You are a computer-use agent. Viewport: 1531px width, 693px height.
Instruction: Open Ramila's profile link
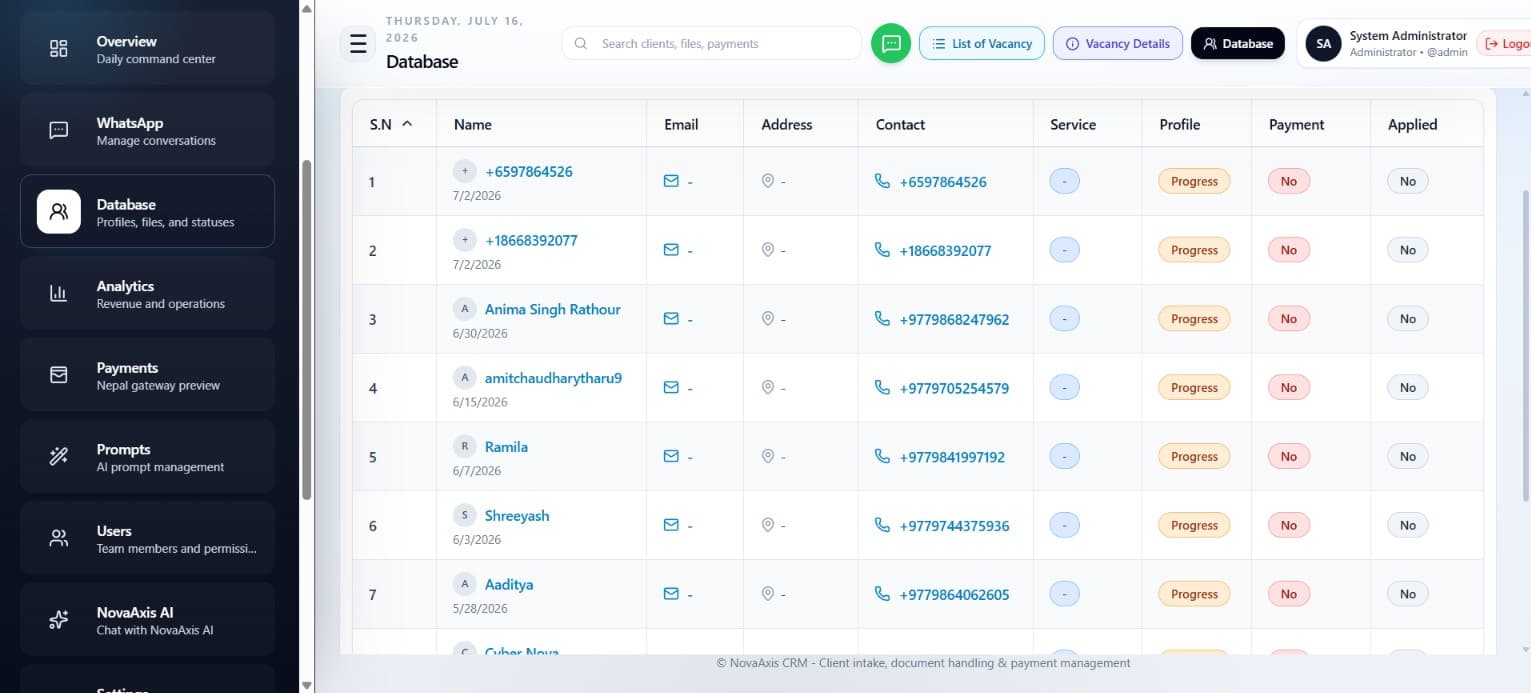pos(506,447)
